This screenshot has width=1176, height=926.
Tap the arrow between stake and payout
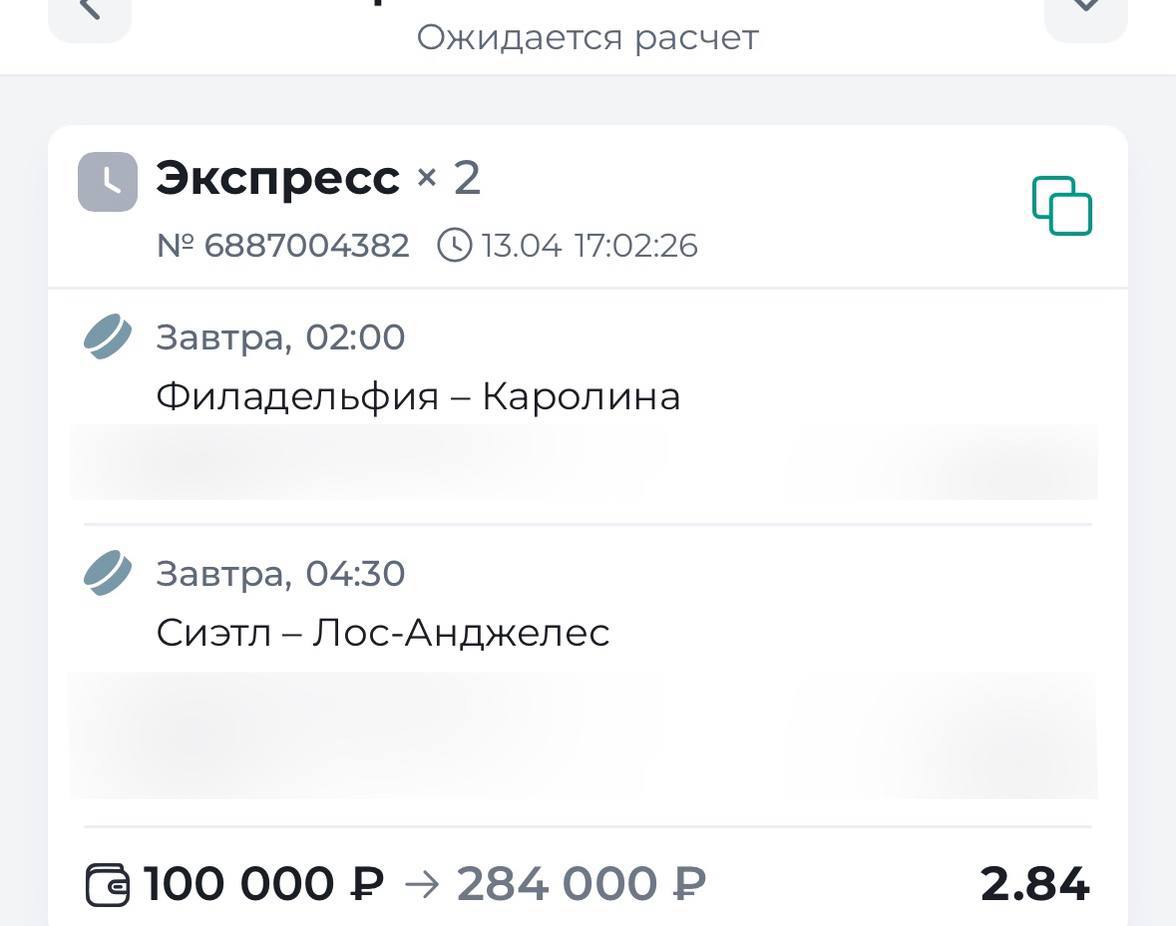(421, 884)
